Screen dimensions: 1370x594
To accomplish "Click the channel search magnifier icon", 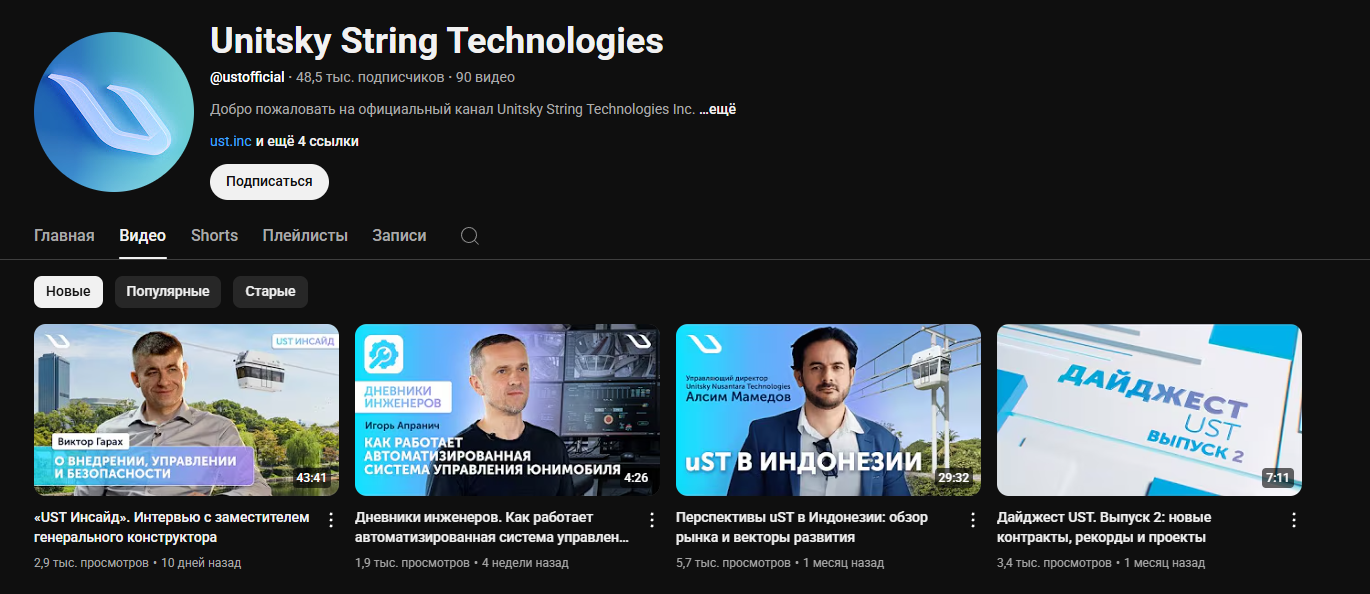I will pos(470,236).
